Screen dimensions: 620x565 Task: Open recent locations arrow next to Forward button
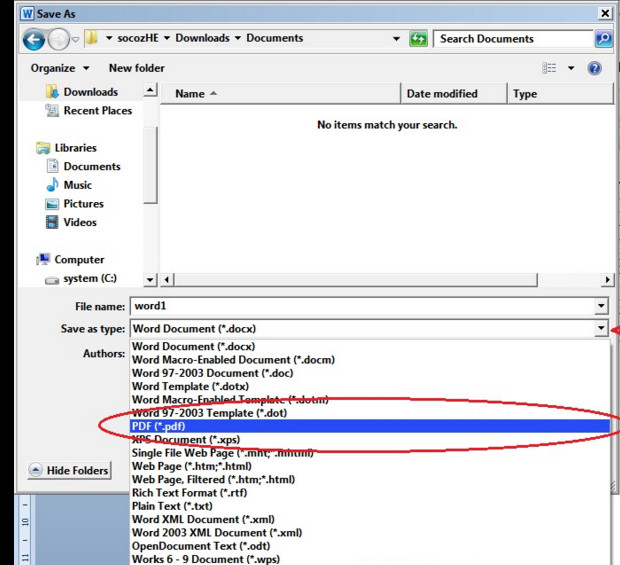[76, 40]
